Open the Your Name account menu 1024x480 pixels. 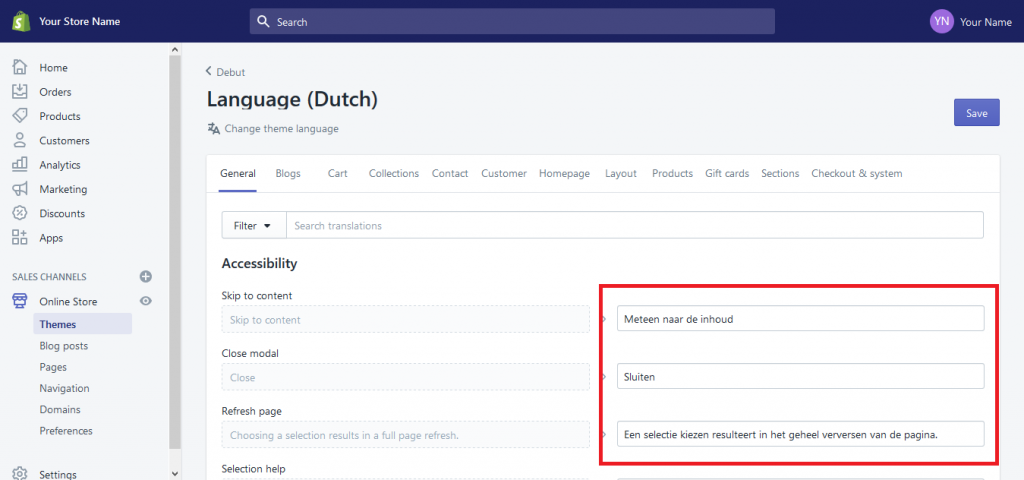[x=985, y=22]
